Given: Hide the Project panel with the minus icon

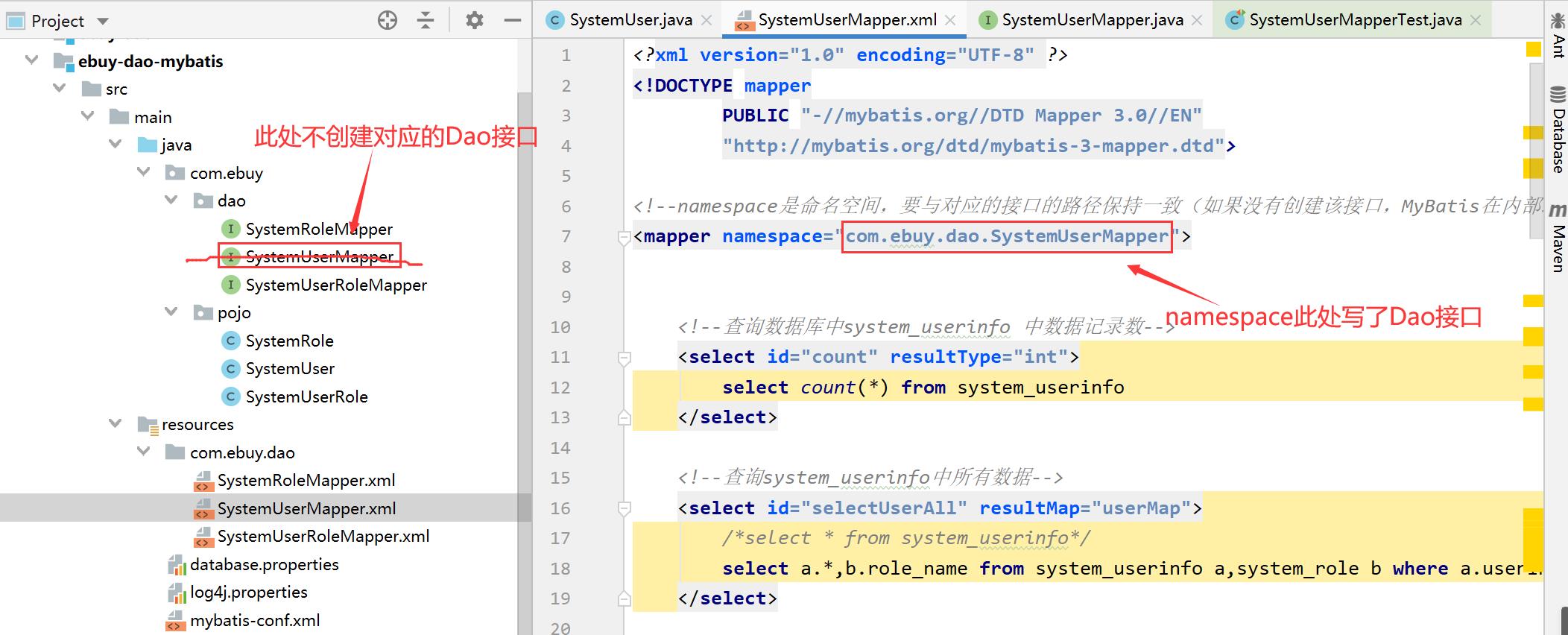Looking at the screenshot, I should click(x=512, y=20).
